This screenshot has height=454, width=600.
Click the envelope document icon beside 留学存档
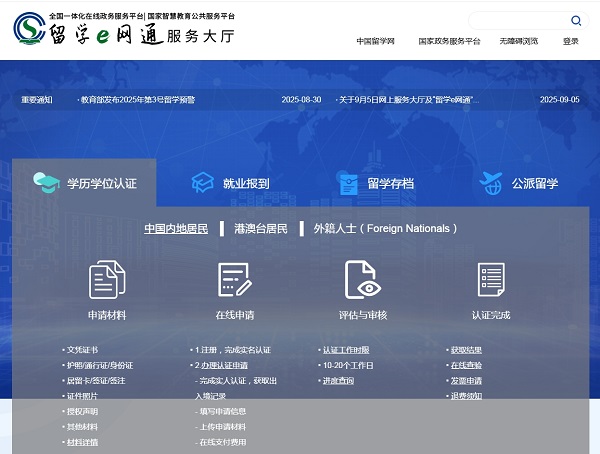[x=348, y=185]
